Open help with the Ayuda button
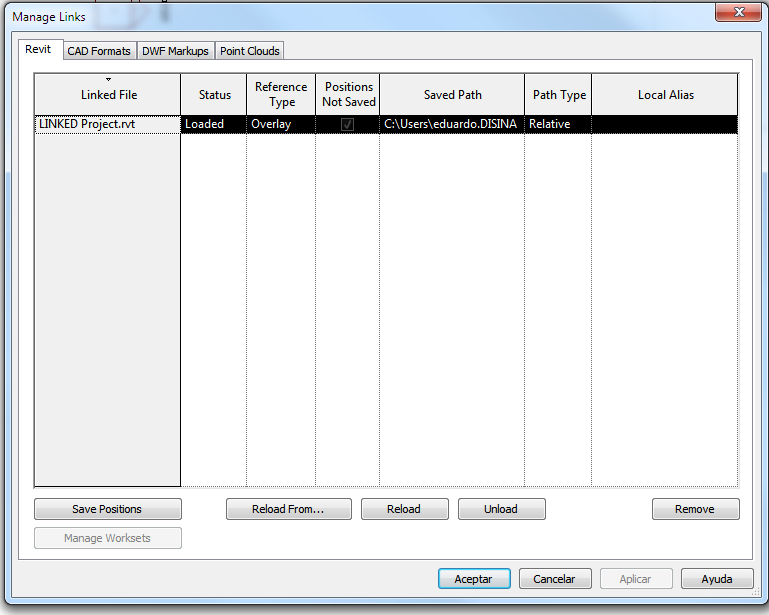This screenshot has width=769, height=615. [x=717, y=579]
